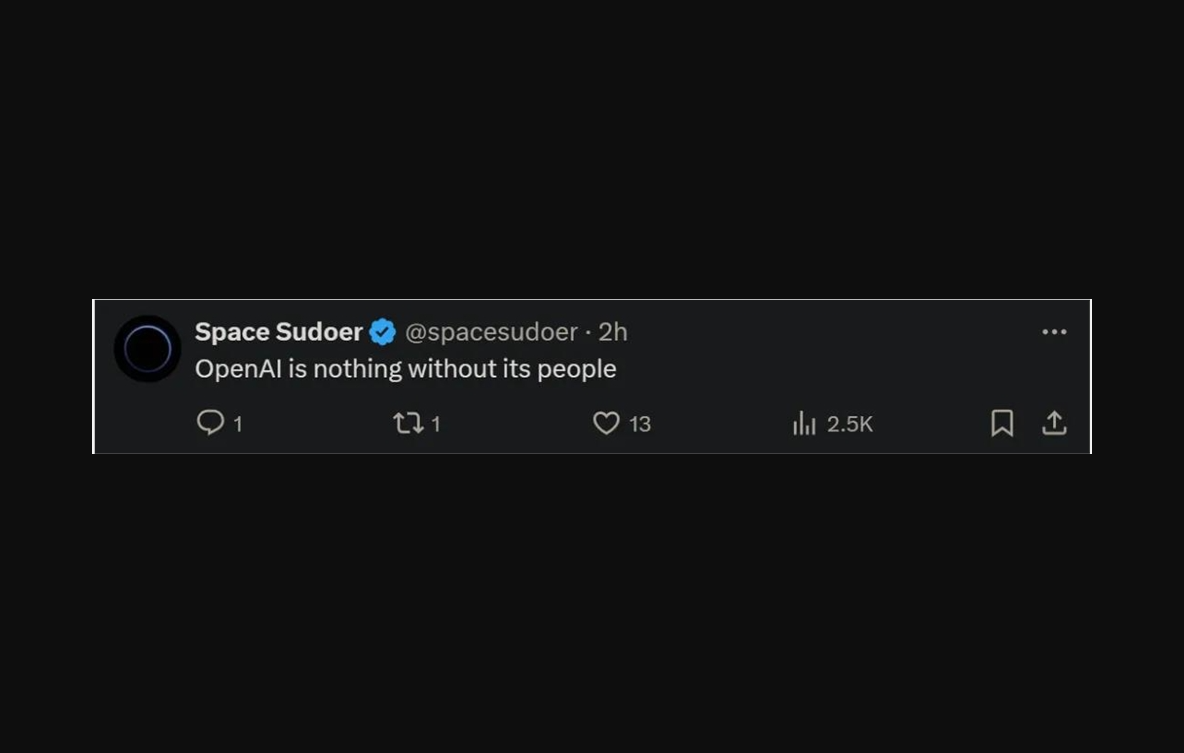The image size is (1184, 753).
Task: Bookmark the Space Sudoer tweet
Action: [x=1002, y=424]
